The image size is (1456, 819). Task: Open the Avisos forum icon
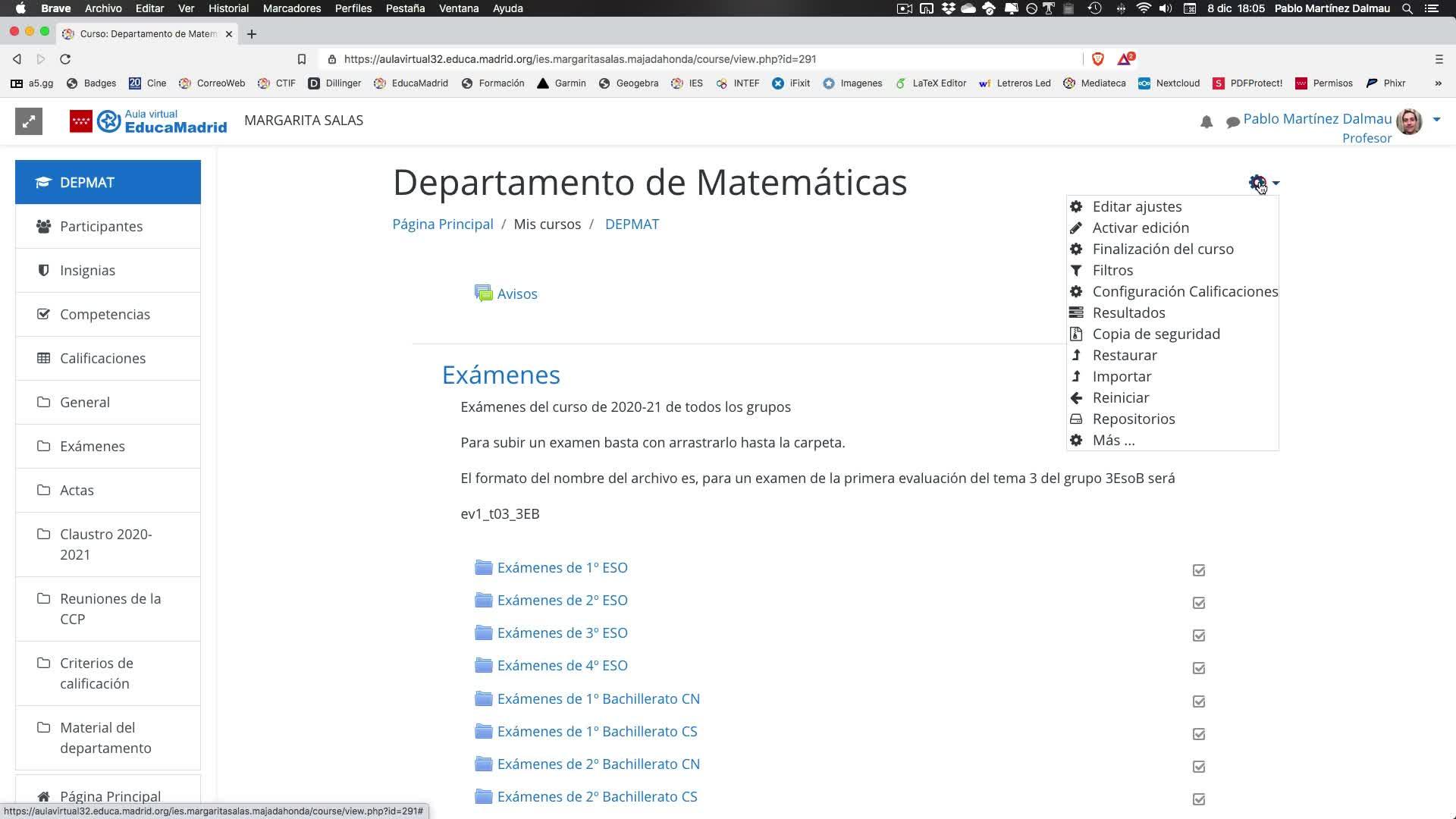point(483,293)
